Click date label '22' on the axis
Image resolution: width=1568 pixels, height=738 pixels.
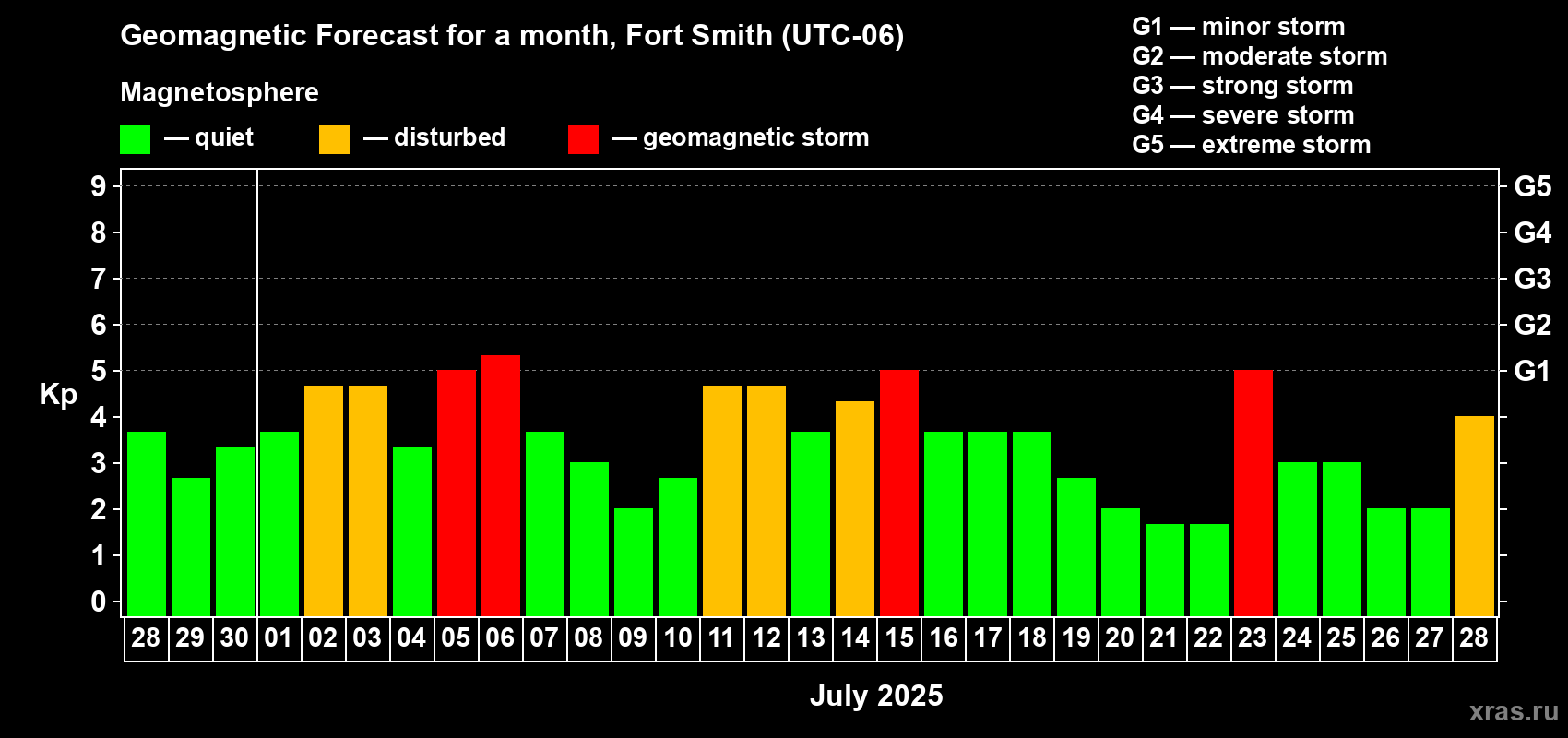[x=1208, y=638]
